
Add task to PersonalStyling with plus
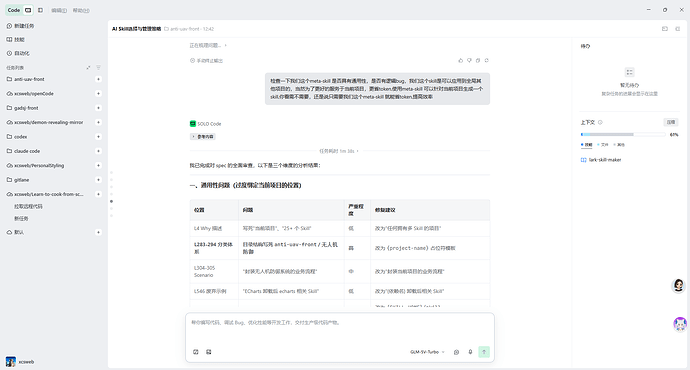pos(98,165)
